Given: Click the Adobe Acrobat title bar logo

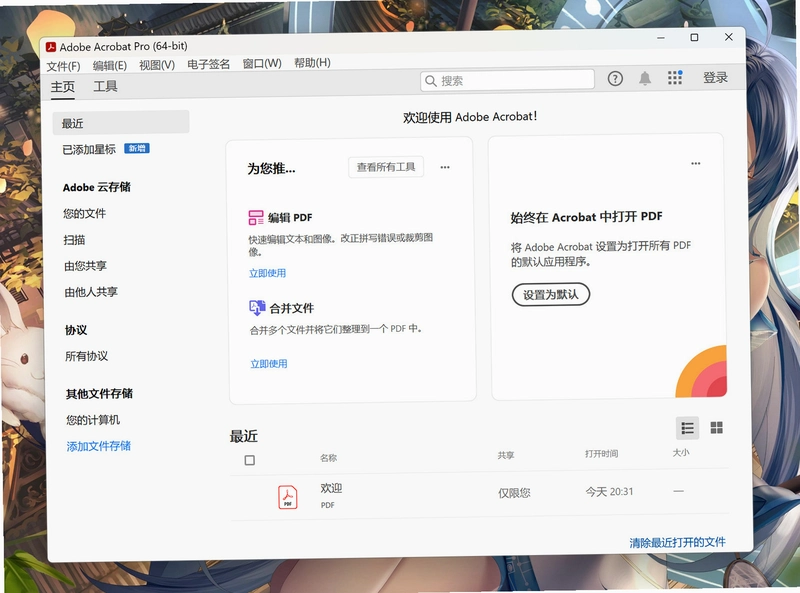Looking at the screenshot, I should coord(51,47).
